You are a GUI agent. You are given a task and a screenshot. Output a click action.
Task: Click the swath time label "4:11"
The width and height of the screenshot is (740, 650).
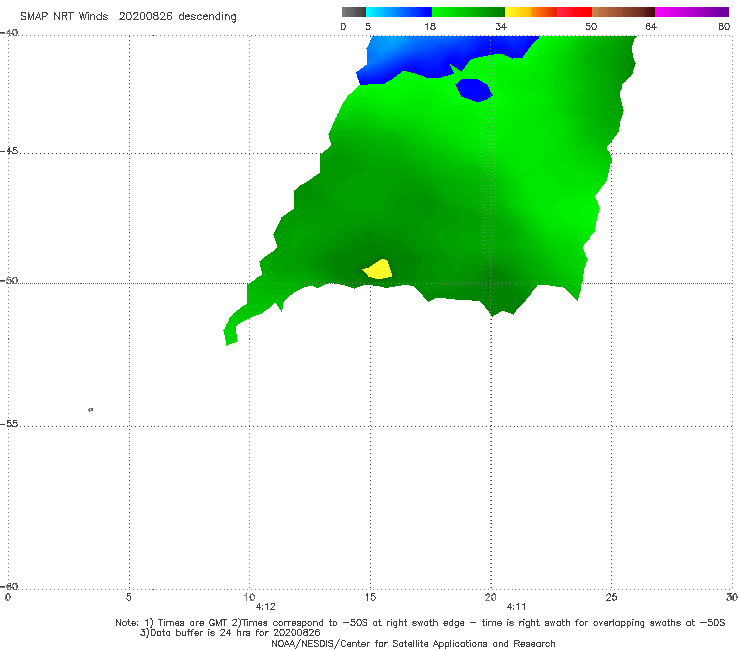tap(516, 607)
